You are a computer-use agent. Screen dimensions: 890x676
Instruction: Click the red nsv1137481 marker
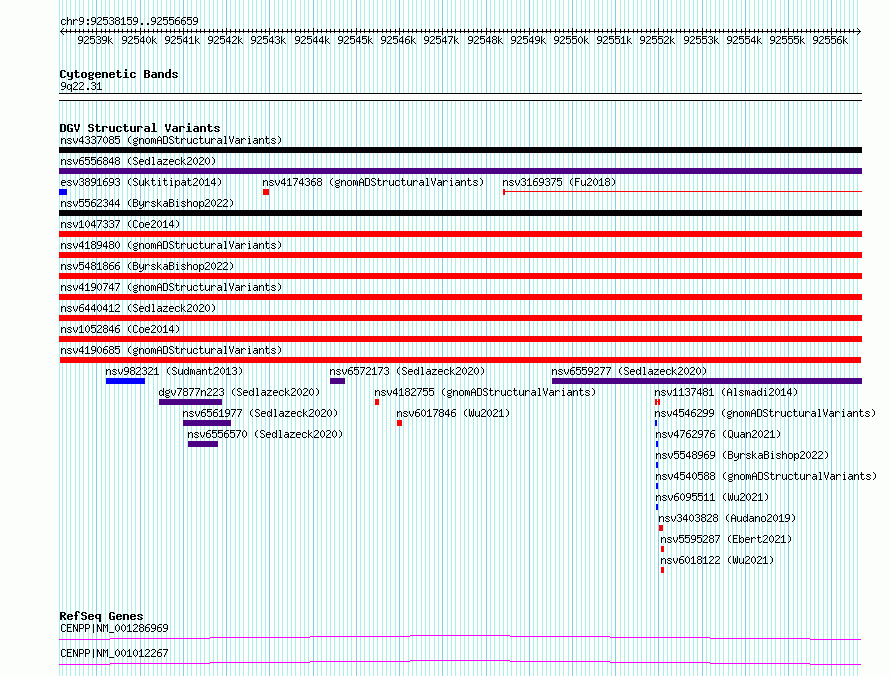click(657, 402)
